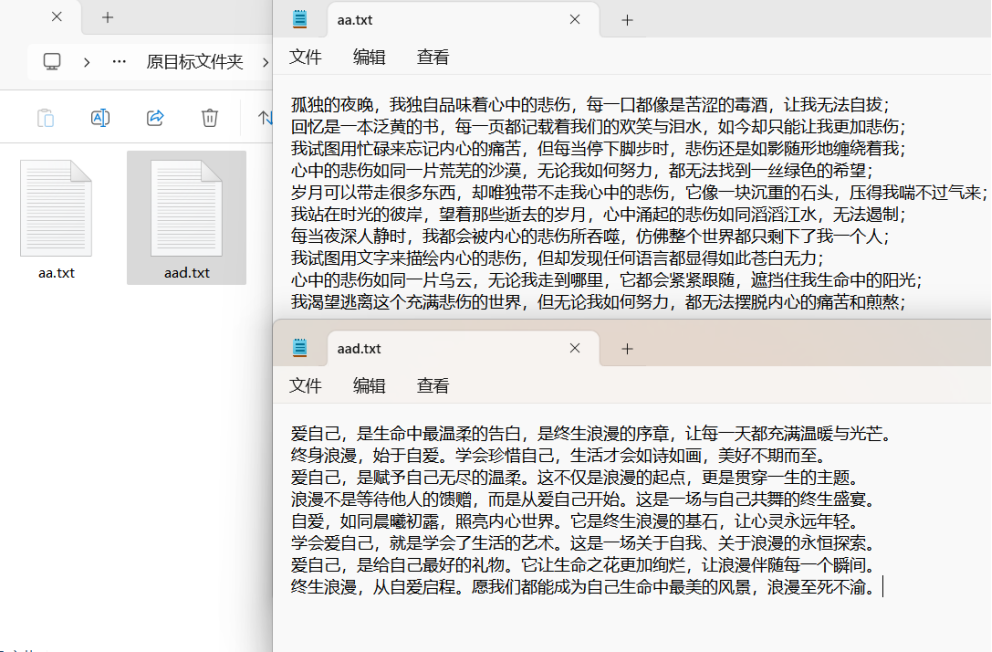This screenshot has width=992, height=652.
Task: Select the aa.txt file icon
Action: 56,208
